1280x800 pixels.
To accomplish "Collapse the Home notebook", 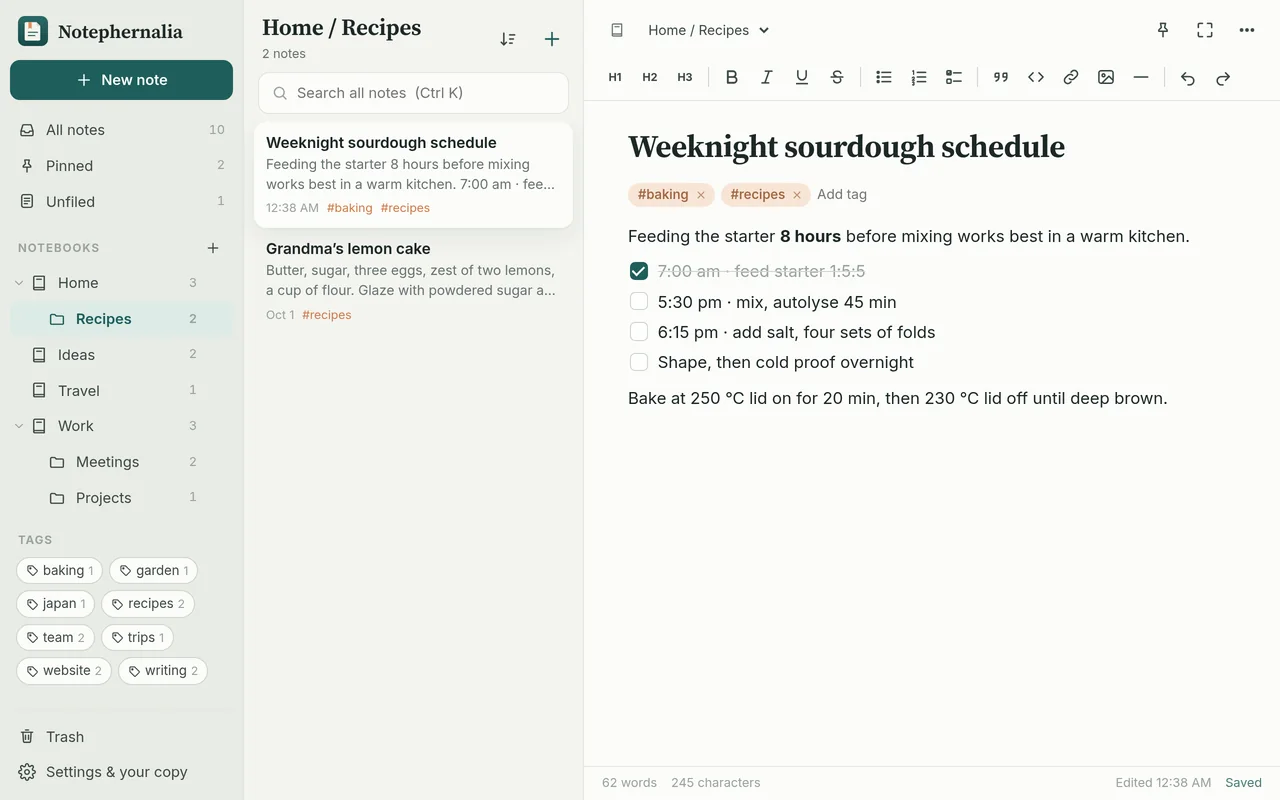I will click(19, 283).
